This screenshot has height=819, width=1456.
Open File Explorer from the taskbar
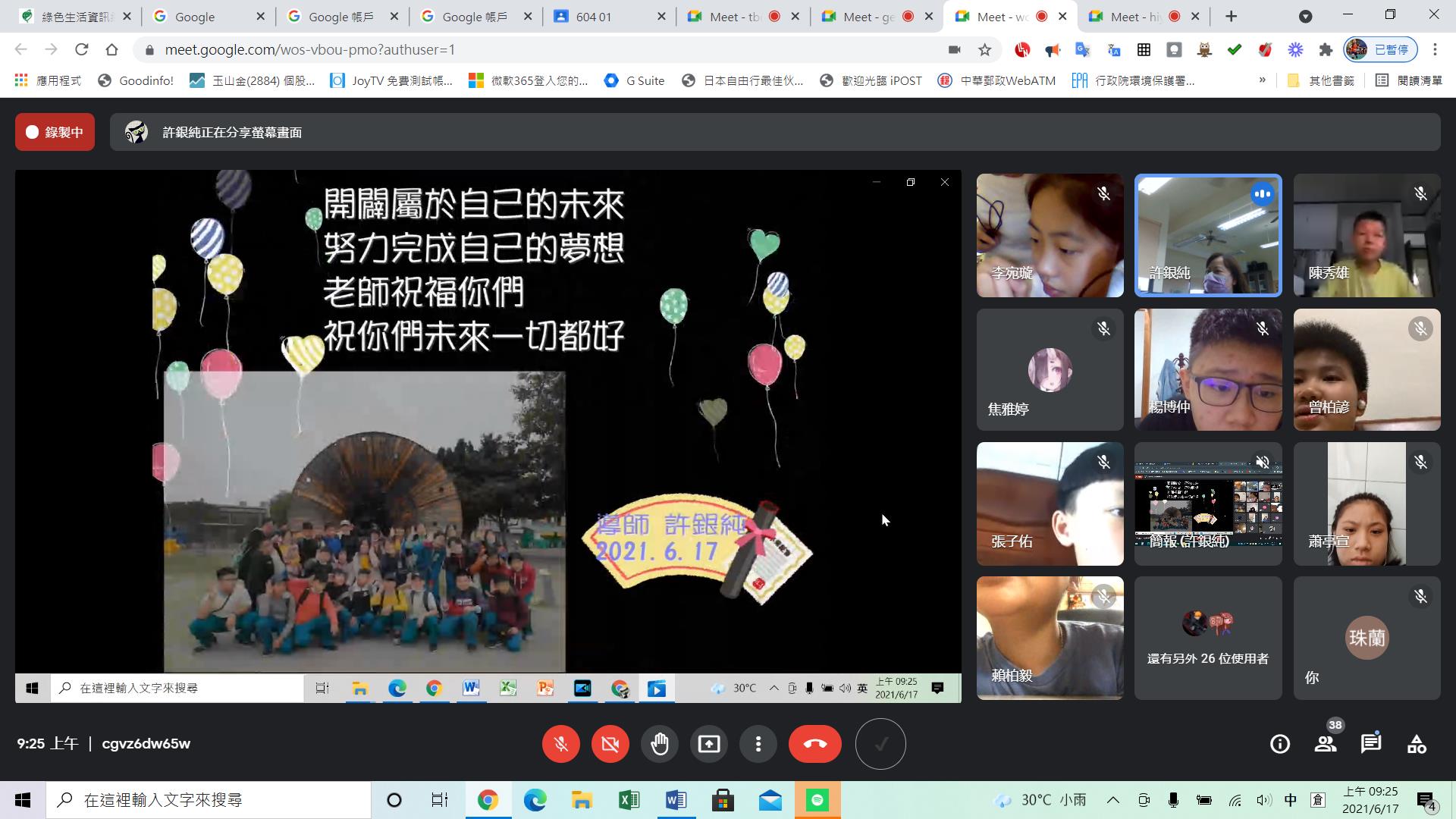tap(582, 800)
